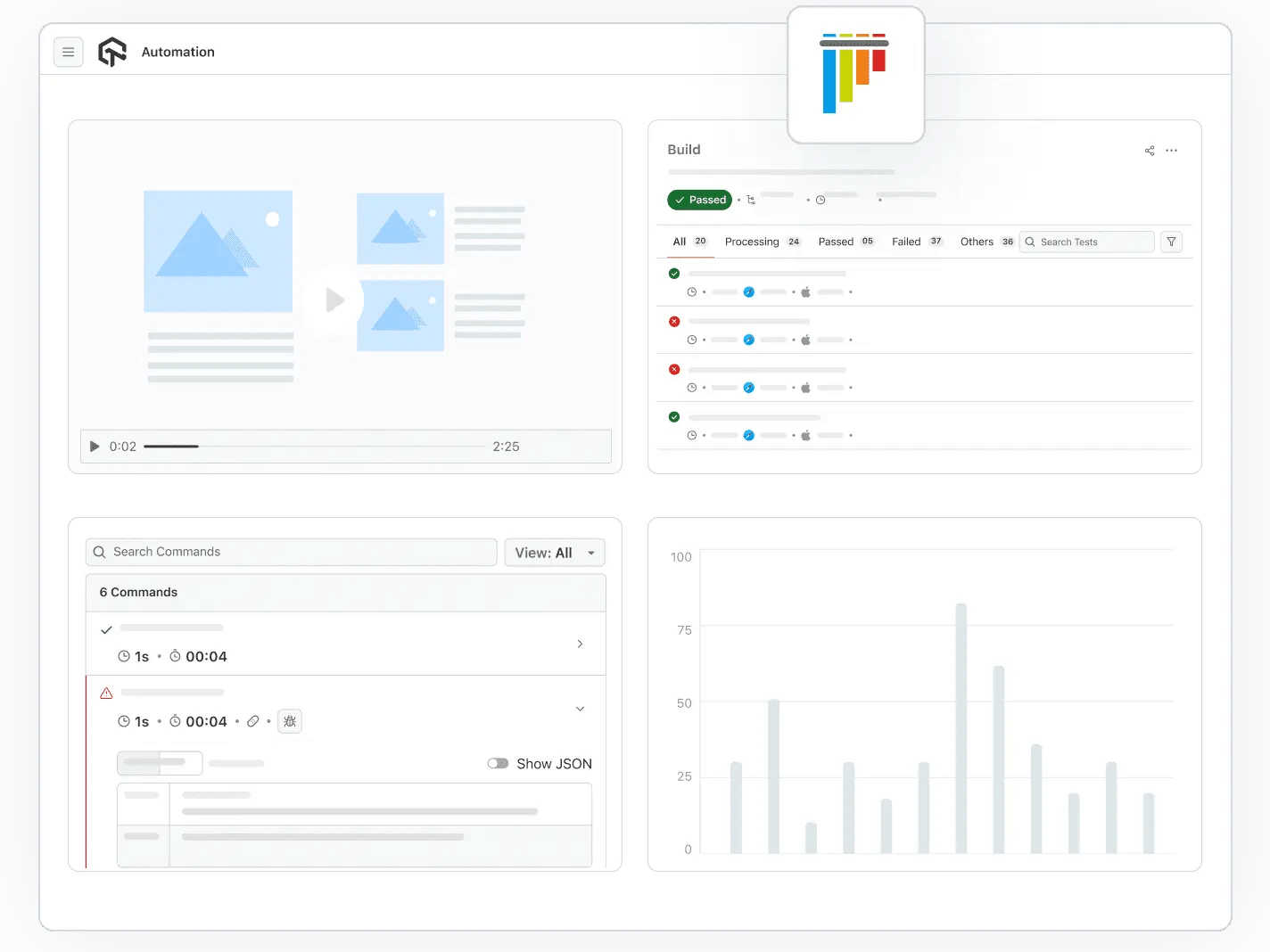Image resolution: width=1270 pixels, height=952 pixels.
Task: Toggle the Show JSON switch
Action: point(498,764)
